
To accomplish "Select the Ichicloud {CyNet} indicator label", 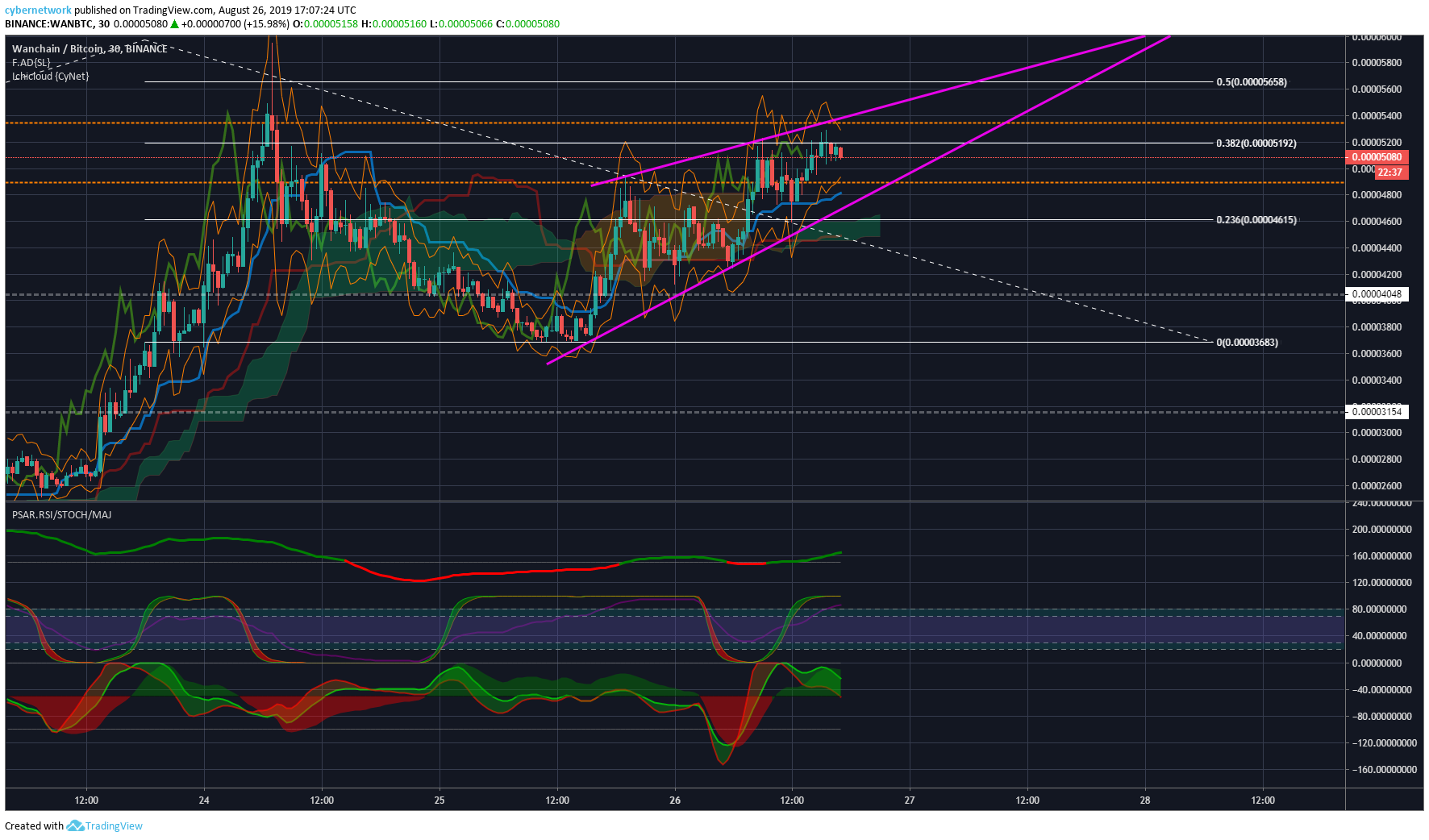I will (x=51, y=77).
